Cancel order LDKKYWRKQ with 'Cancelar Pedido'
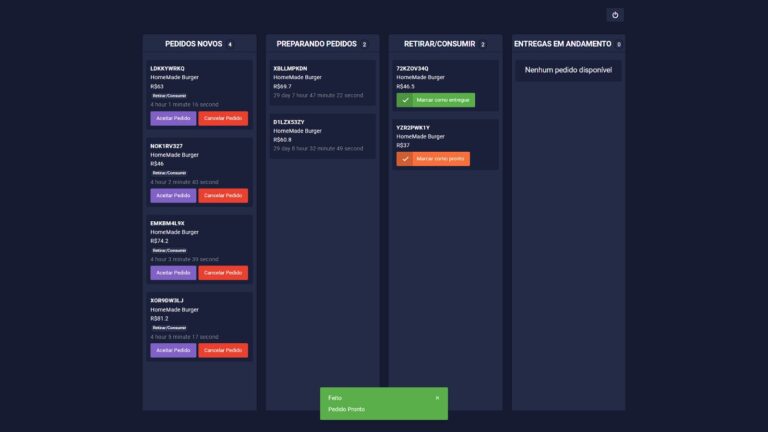The image size is (768, 432). coord(223,118)
